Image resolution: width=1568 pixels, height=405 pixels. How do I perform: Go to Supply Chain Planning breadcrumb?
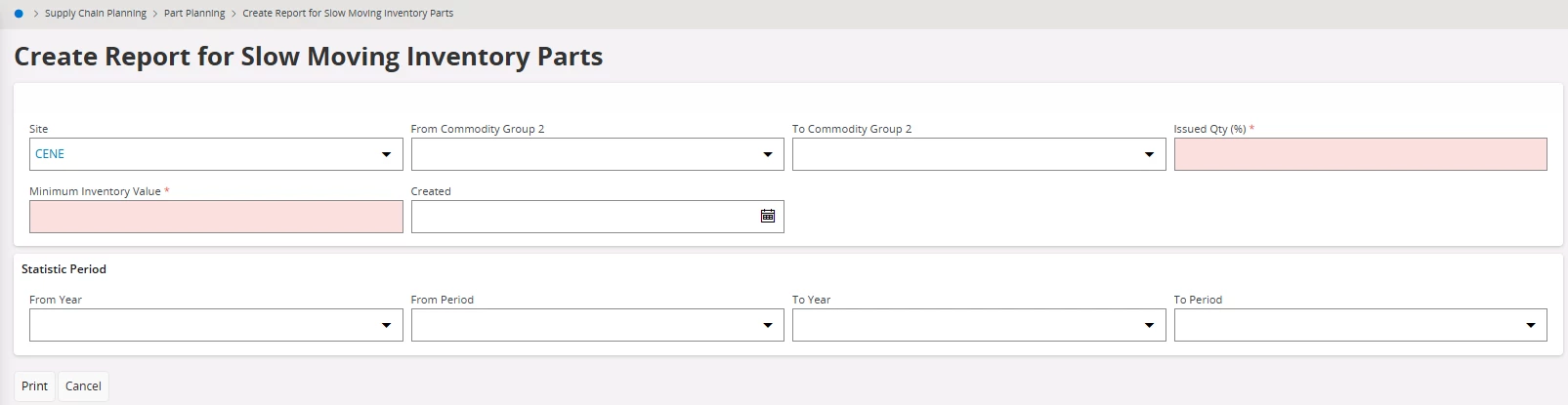click(96, 14)
